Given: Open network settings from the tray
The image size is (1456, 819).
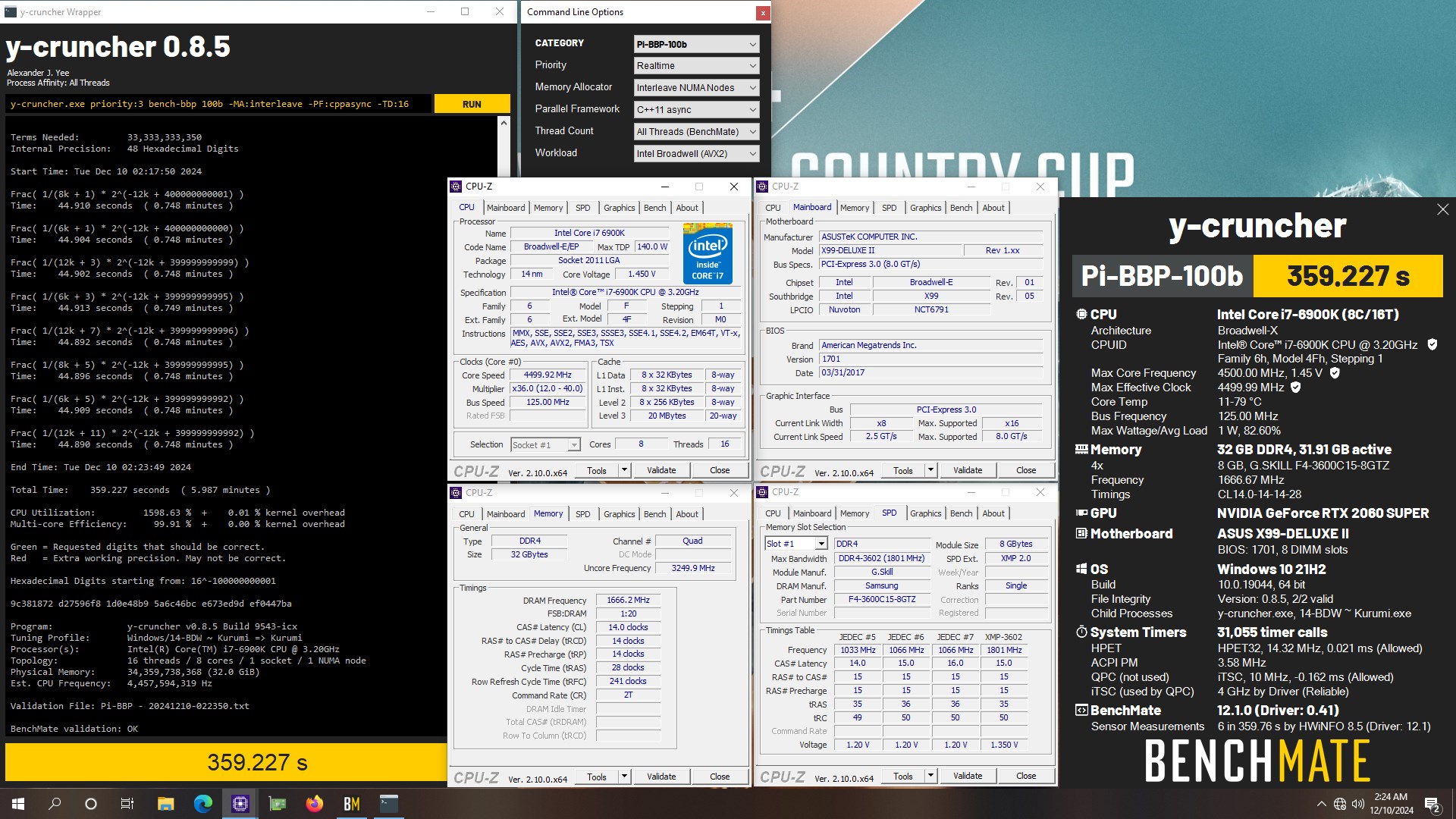Looking at the screenshot, I should [x=1340, y=804].
